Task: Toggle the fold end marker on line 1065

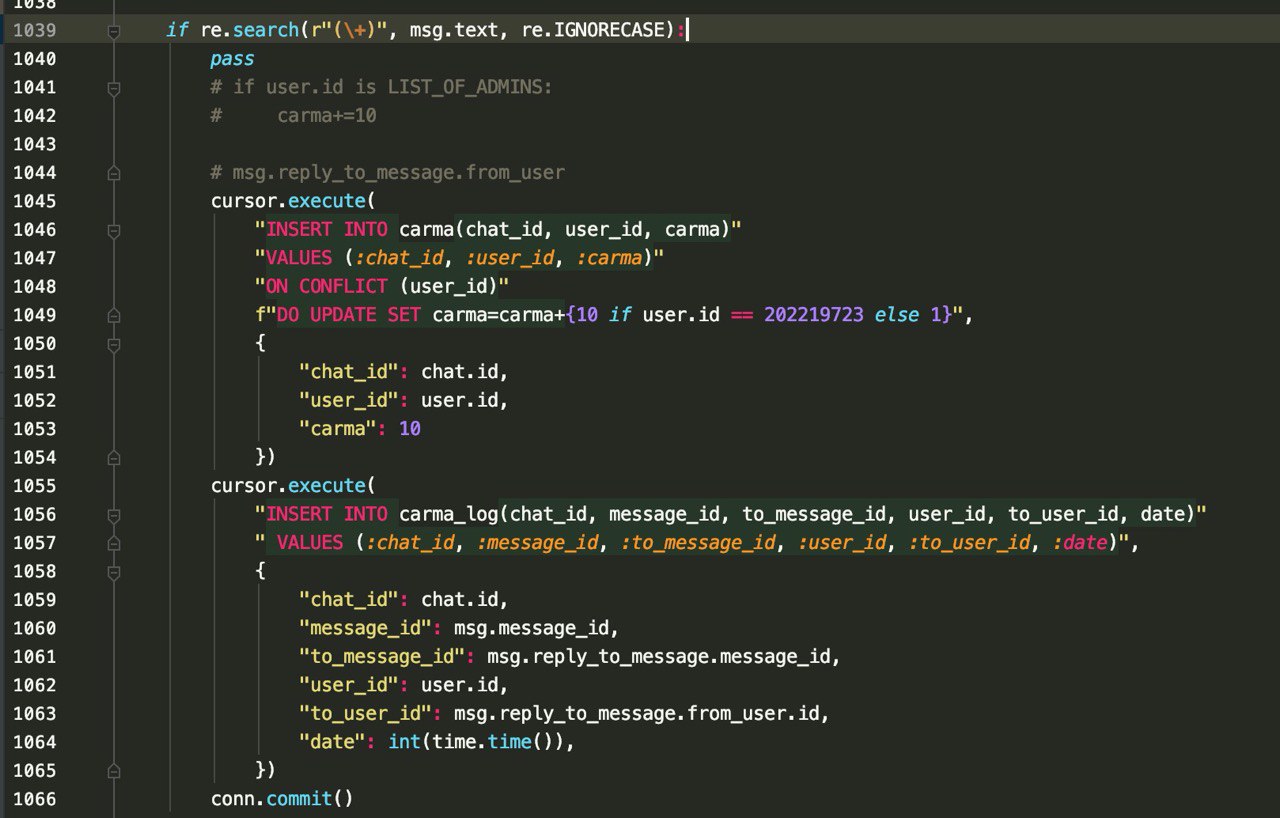Action: [x=113, y=771]
